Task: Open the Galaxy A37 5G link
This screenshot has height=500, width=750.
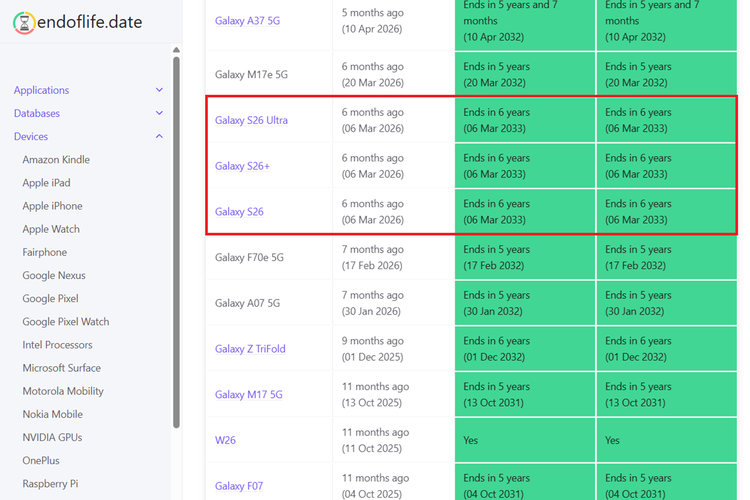Action: tap(247, 21)
